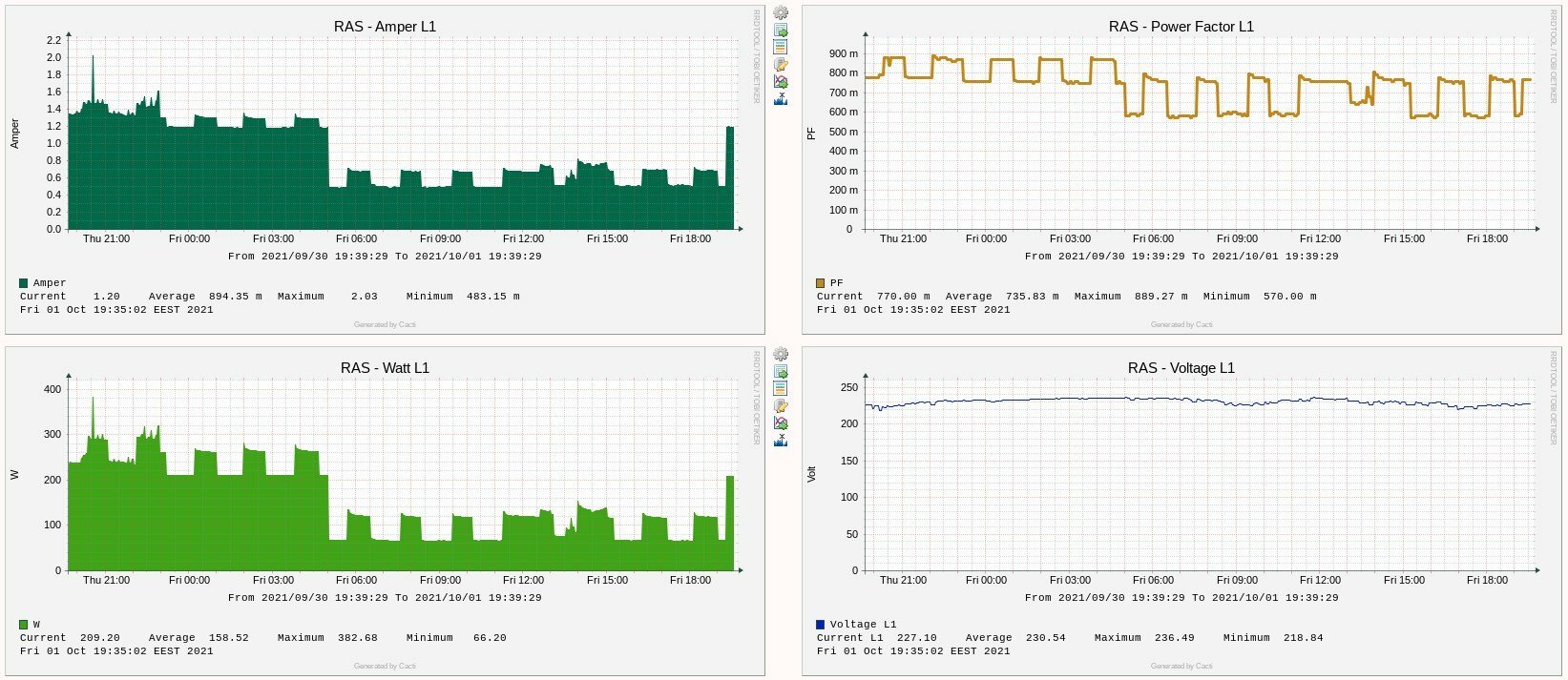The height and width of the screenshot is (680, 1568).
Task: Click the chart-with-green-arrow icon beside Amper L1
Action: click(781, 81)
